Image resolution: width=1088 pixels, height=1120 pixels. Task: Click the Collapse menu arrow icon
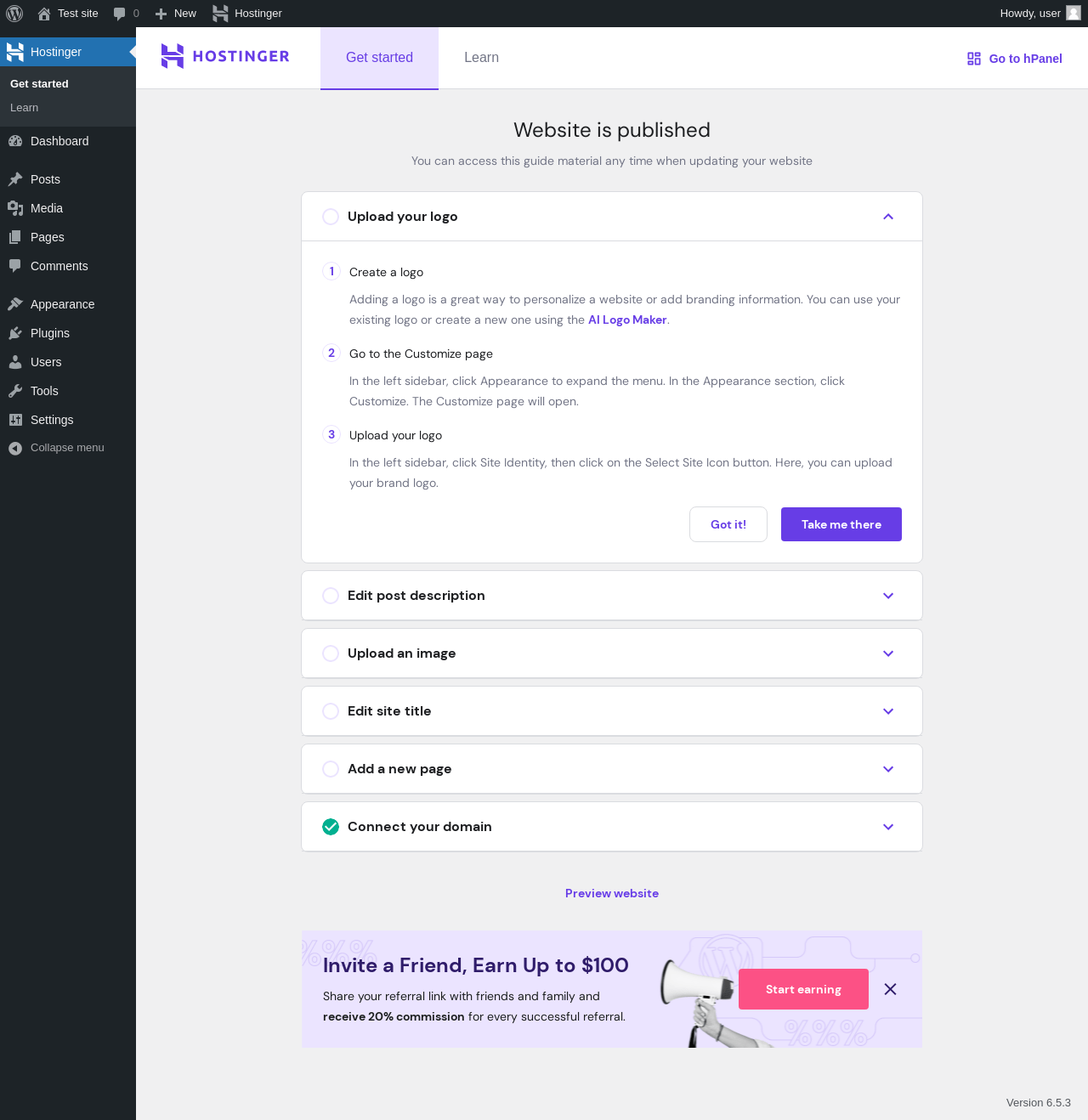[x=15, y=448]
